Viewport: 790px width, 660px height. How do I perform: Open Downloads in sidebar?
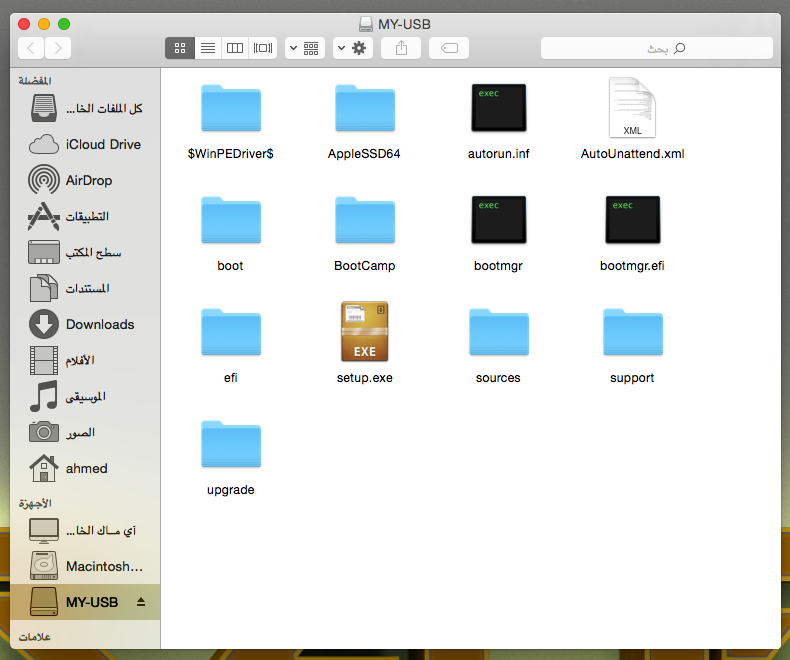(x=85, y=324)
